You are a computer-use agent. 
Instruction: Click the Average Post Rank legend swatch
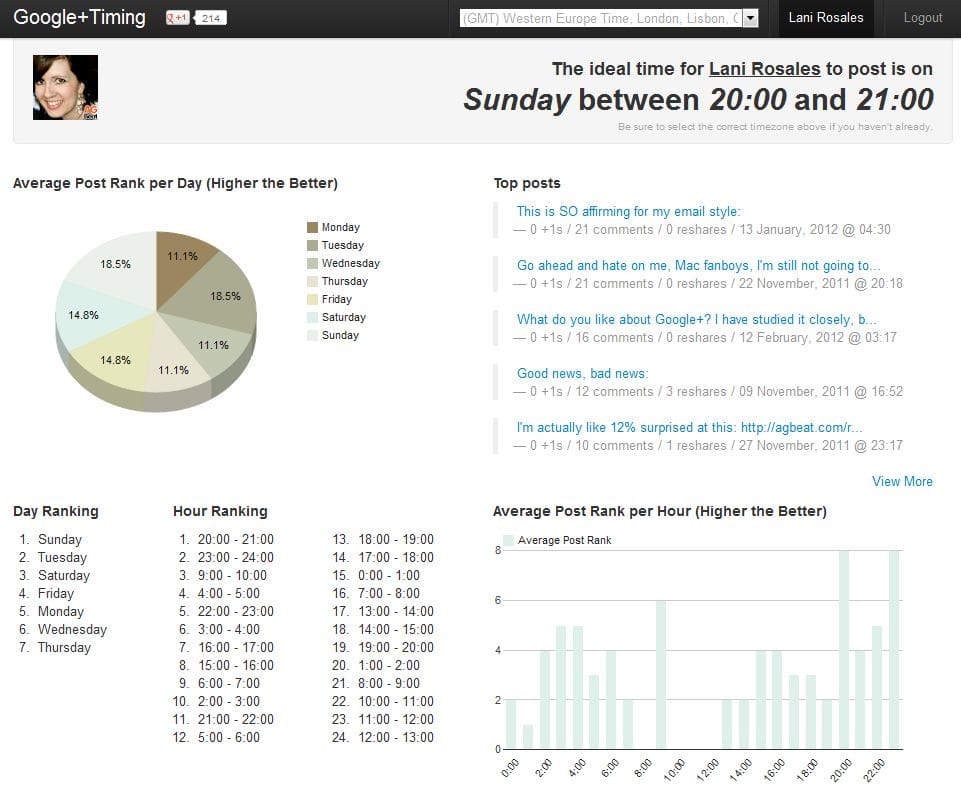click(508, 541)
